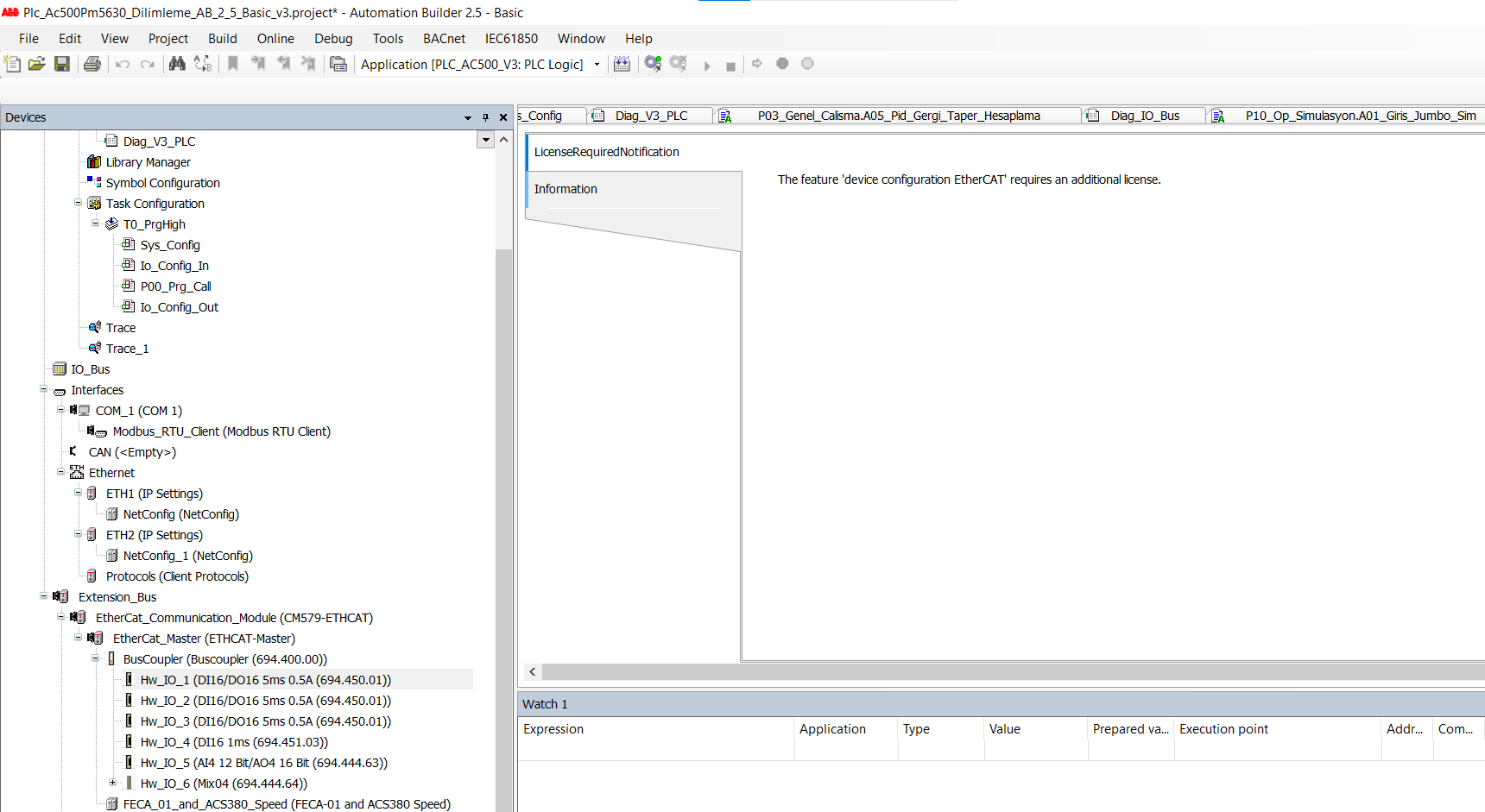Select the P00_Prg_Call tree item
1485x812 pixels.
[x=176, y=286]
